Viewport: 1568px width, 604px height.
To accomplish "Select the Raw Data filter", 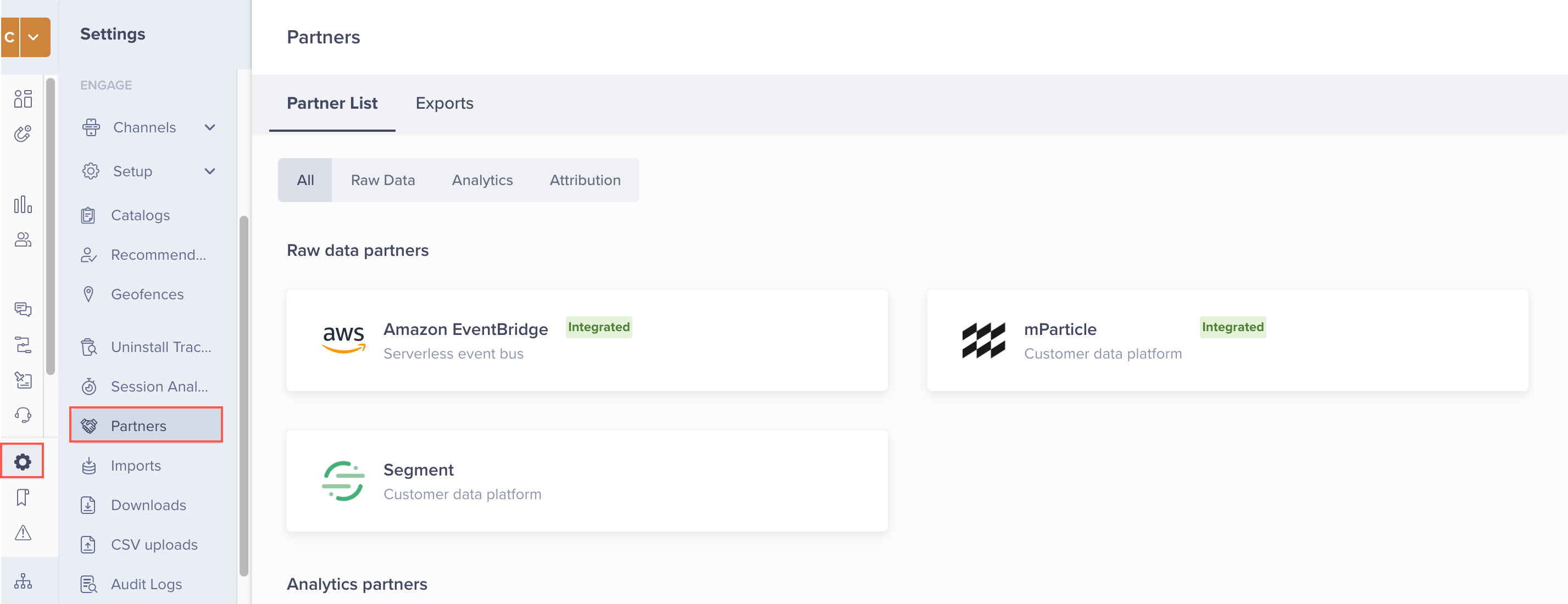I will (x=382, y=180).
